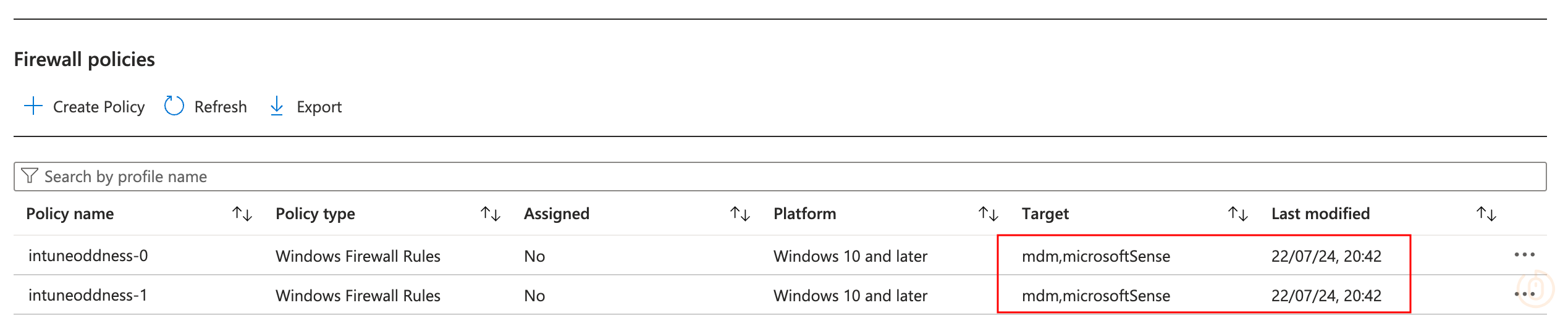Click the Export download arrow icon
This screenshot has height=321, width=1568.
277,106
